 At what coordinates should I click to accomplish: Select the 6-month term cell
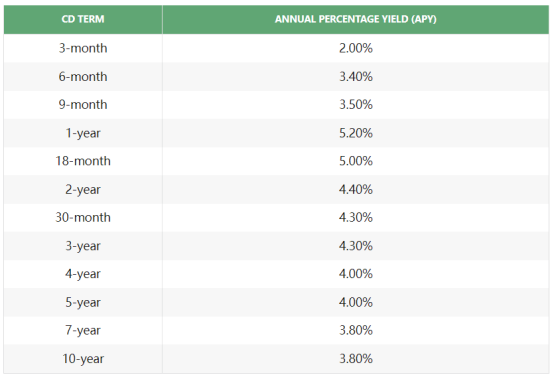point(83,76)
